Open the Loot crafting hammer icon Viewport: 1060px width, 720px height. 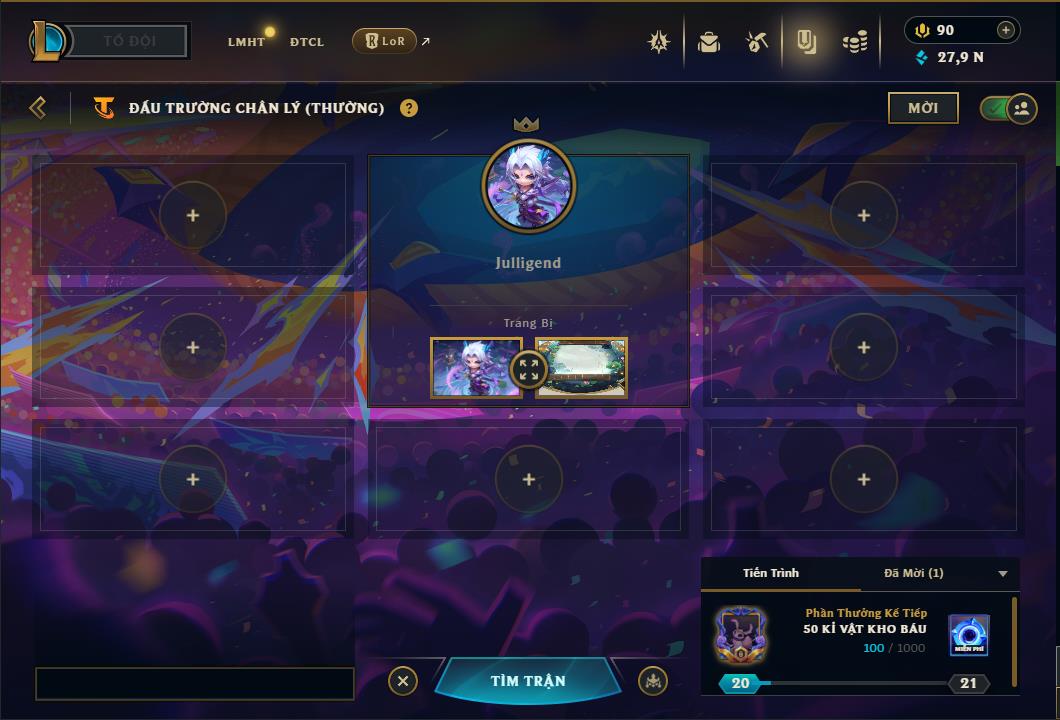(x=757, y=42)
